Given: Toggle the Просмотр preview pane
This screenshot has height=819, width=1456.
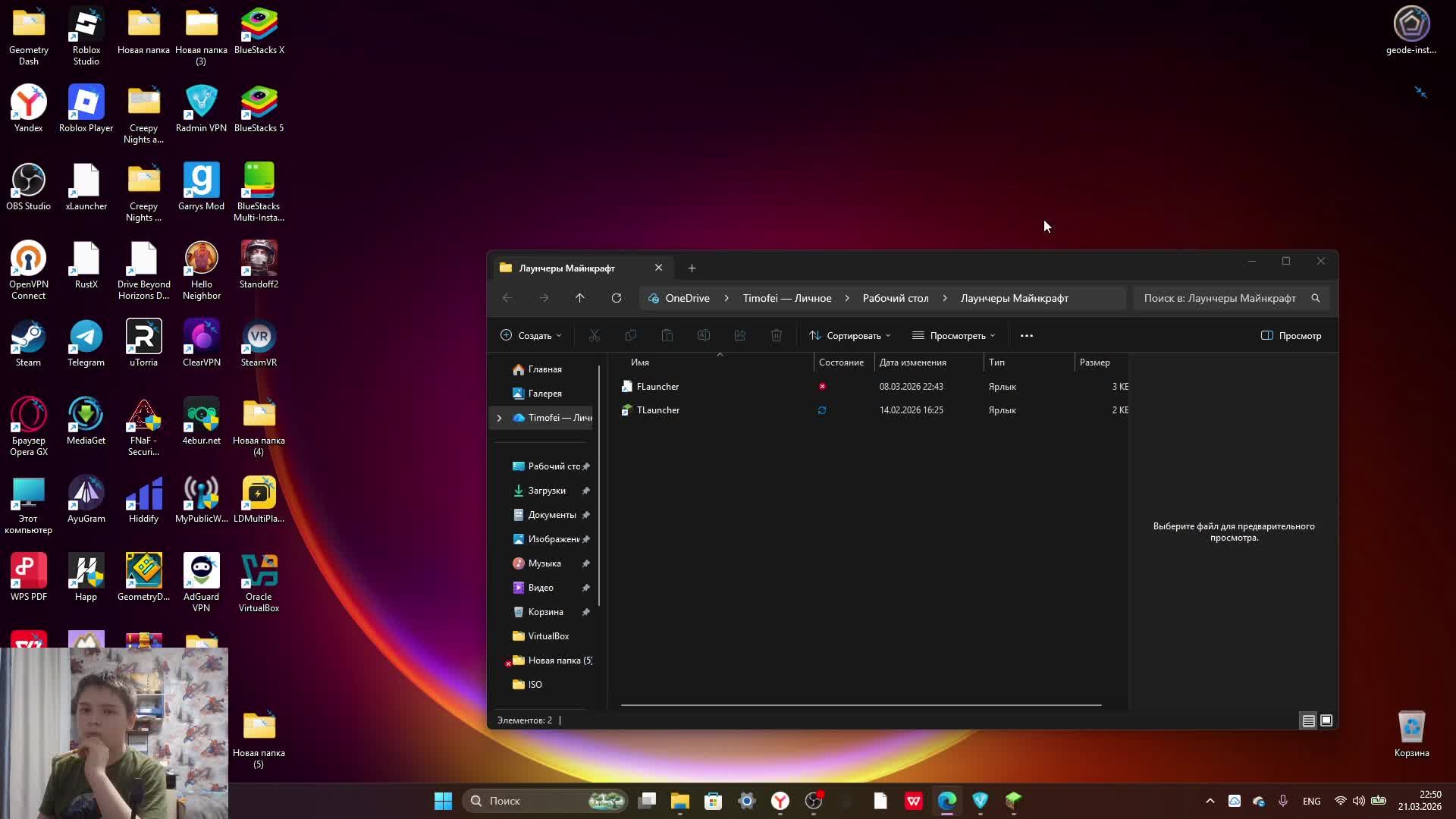Looking at the screenshot, I should pyautogui.click(x=1291, y=336).
